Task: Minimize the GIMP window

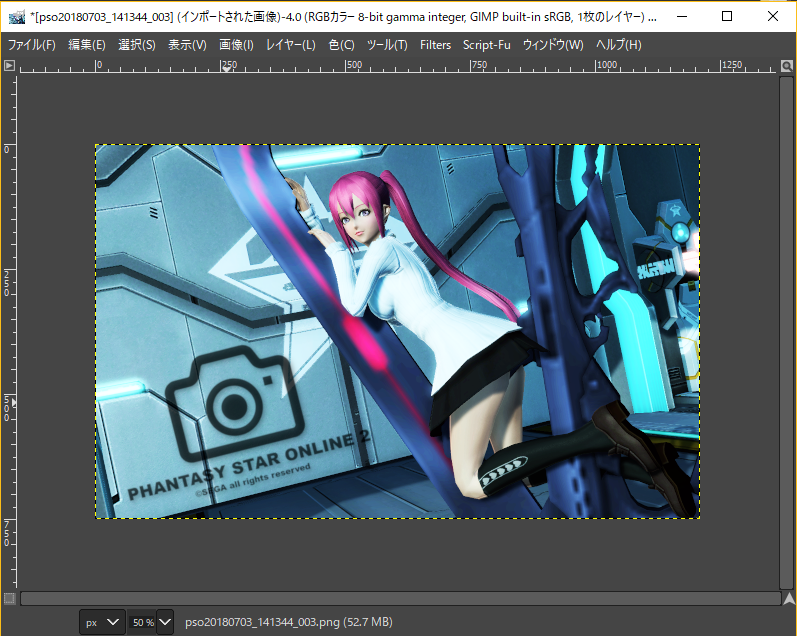Action: pyautogui.click(x=682, y=16)
